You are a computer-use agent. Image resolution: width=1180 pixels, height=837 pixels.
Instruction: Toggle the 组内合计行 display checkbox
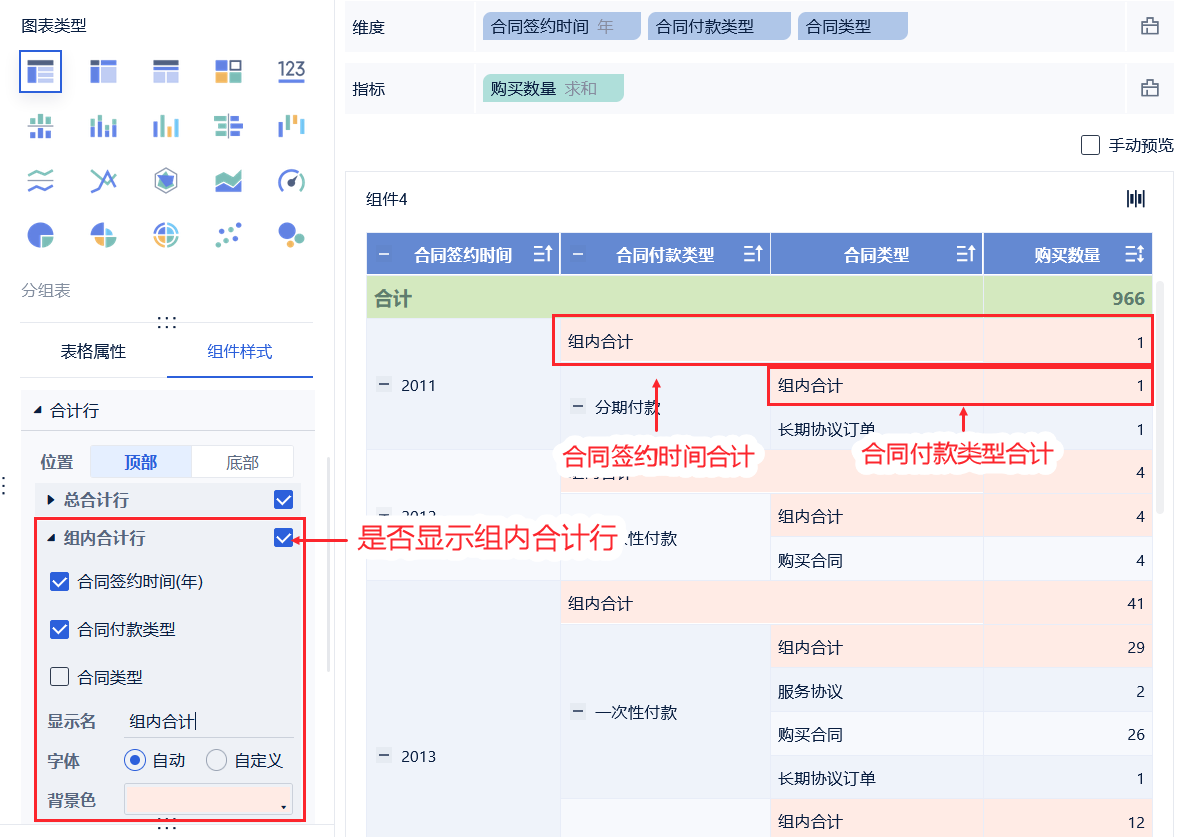click(284, 538)
